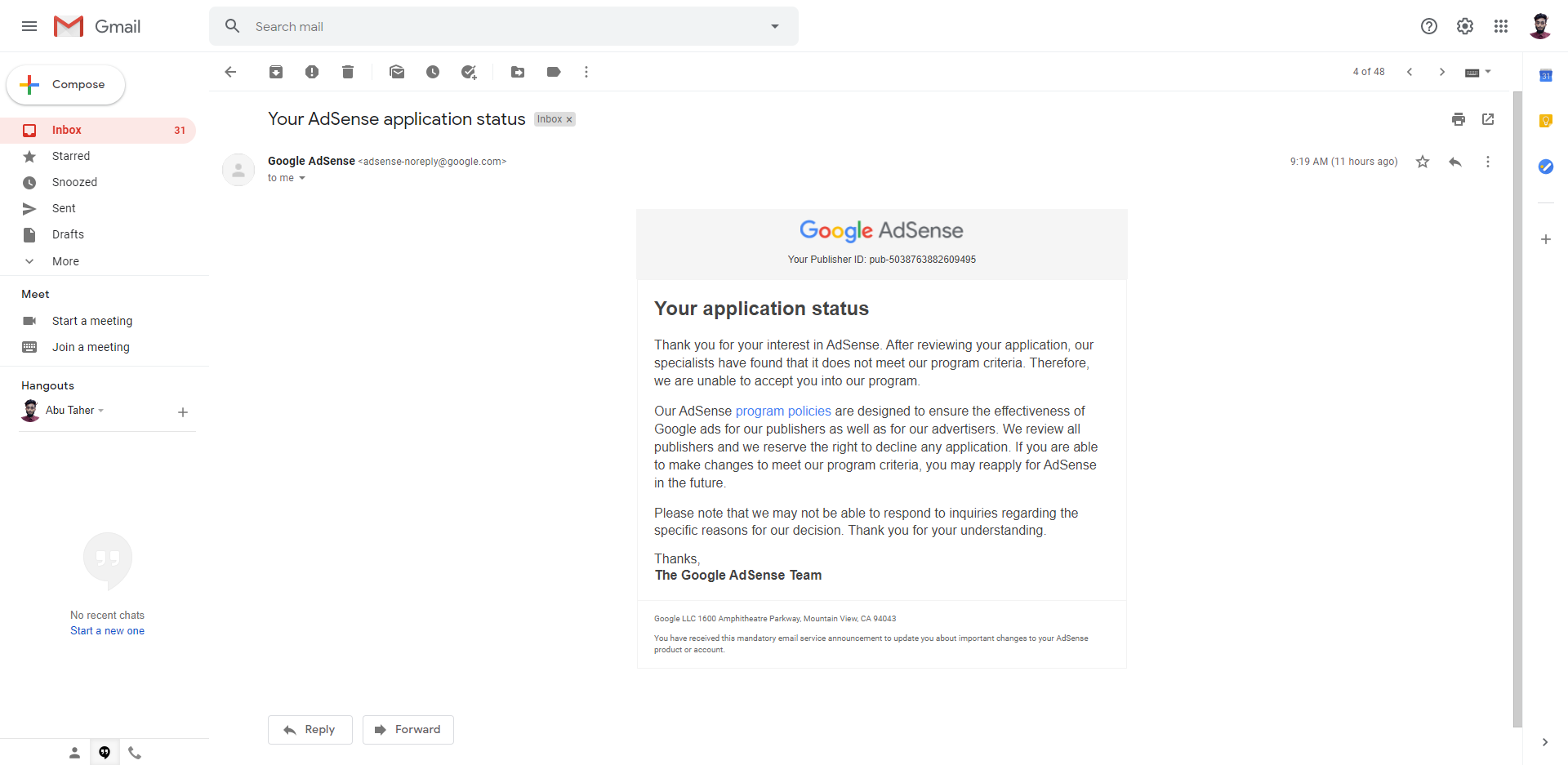Mark the email as unread
1568x765 pixels.
(397, 72)
